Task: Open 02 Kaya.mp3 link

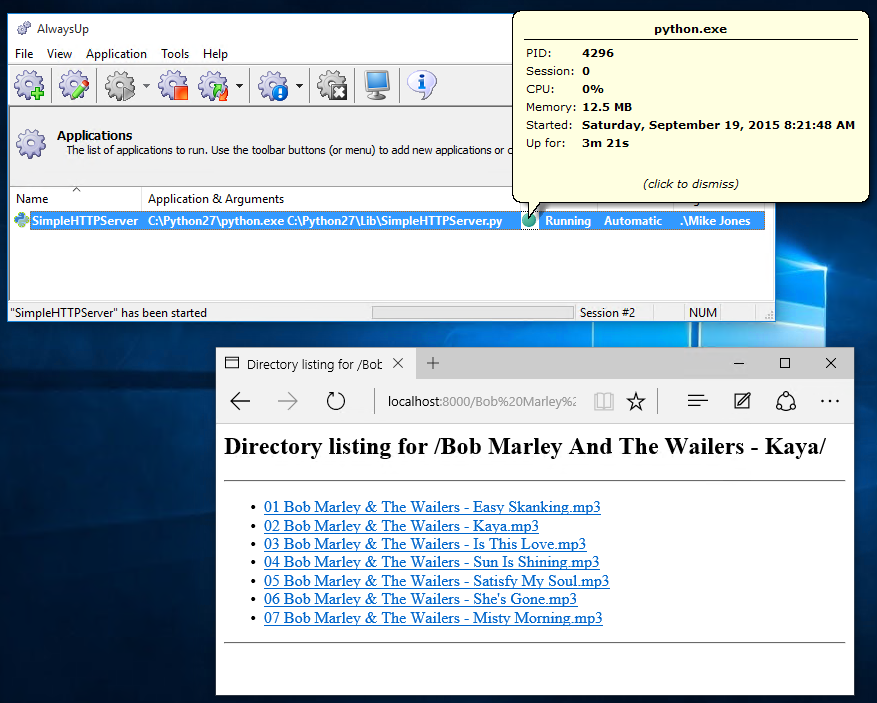Action: point(401,526)
